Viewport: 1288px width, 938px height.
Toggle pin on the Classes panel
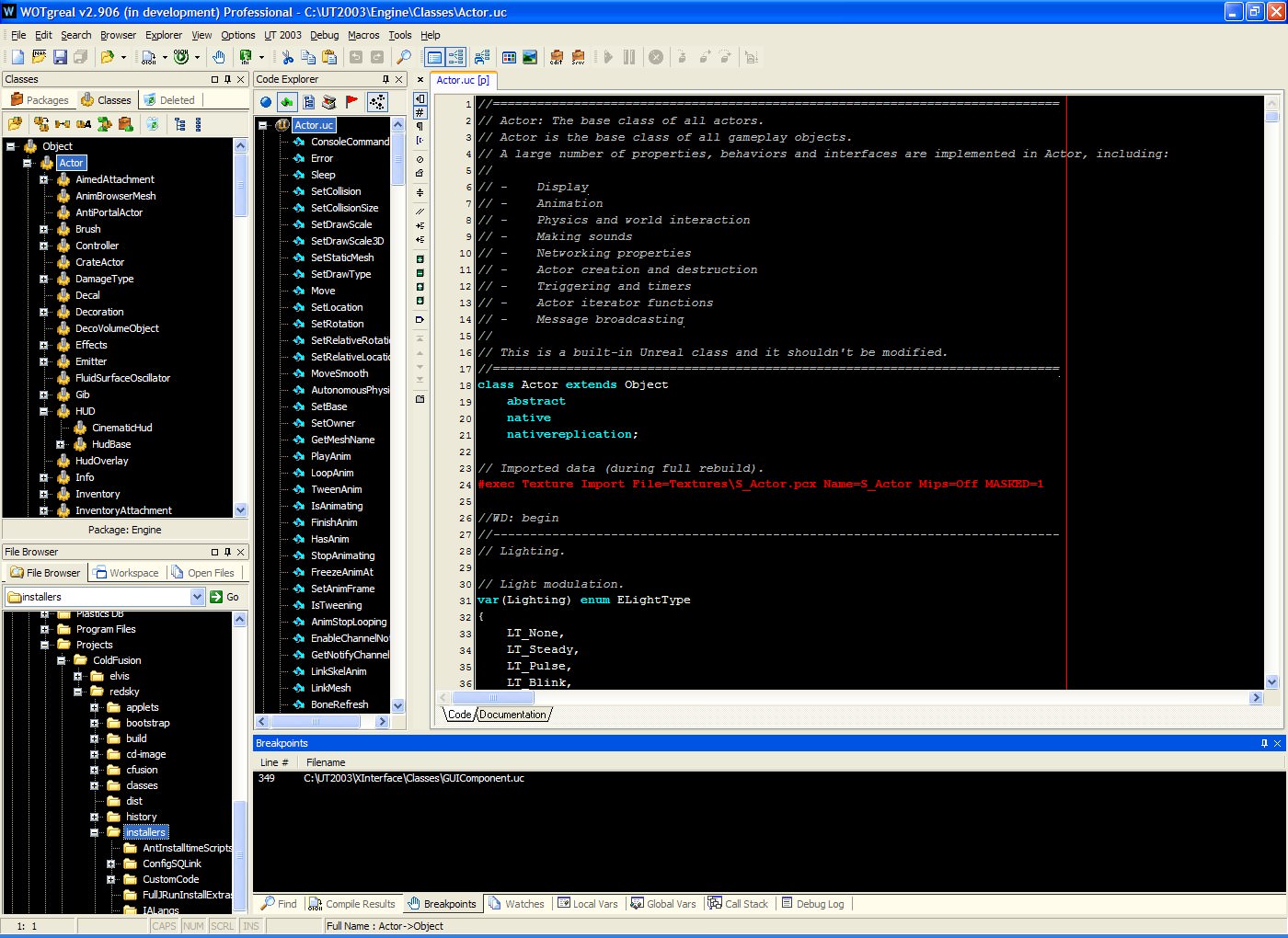click(227, 79)
